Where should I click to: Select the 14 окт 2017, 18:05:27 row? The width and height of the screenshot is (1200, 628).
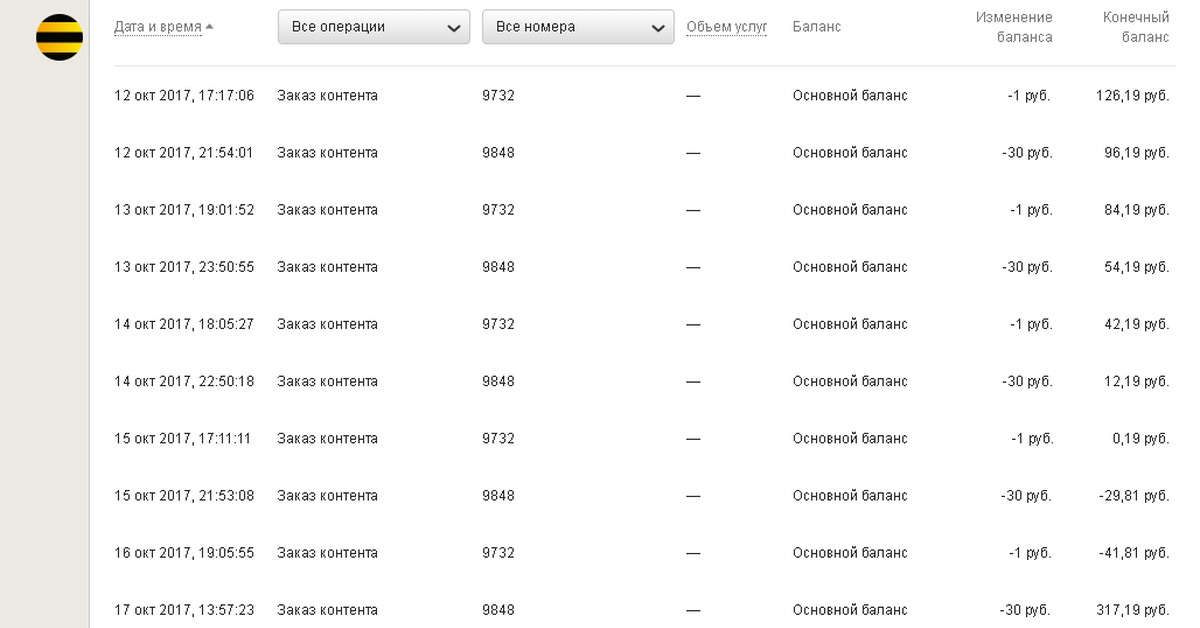coord(184,324)
